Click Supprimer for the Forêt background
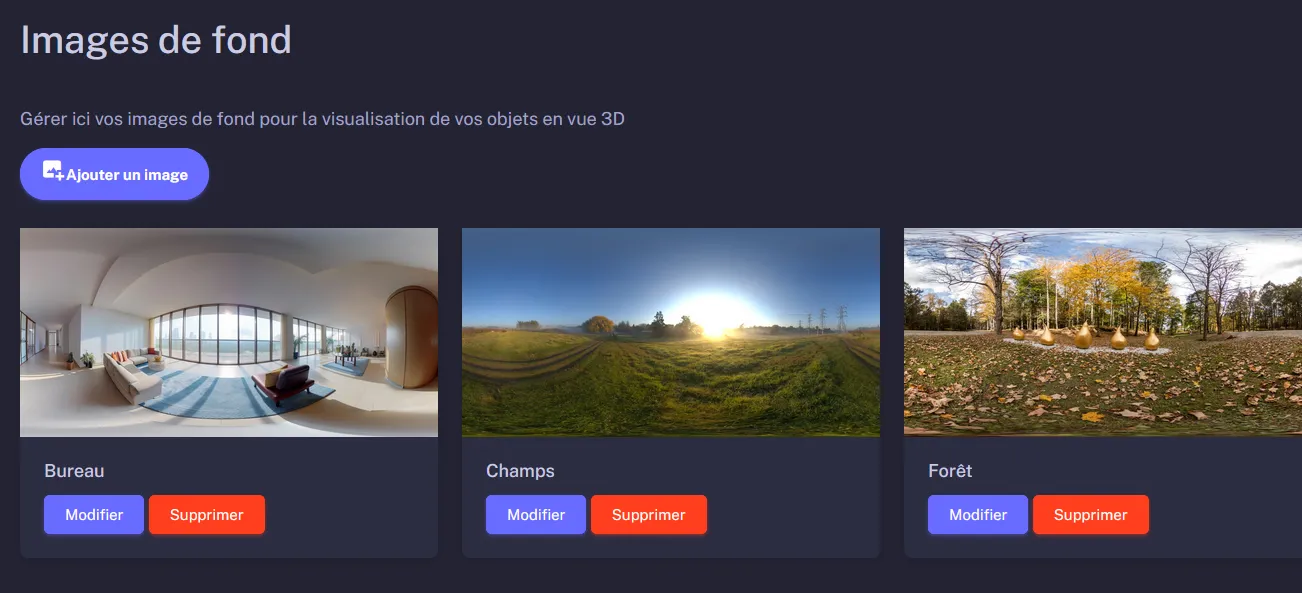This screenshot has width=1302, height=593. [x=1091, y=514]
